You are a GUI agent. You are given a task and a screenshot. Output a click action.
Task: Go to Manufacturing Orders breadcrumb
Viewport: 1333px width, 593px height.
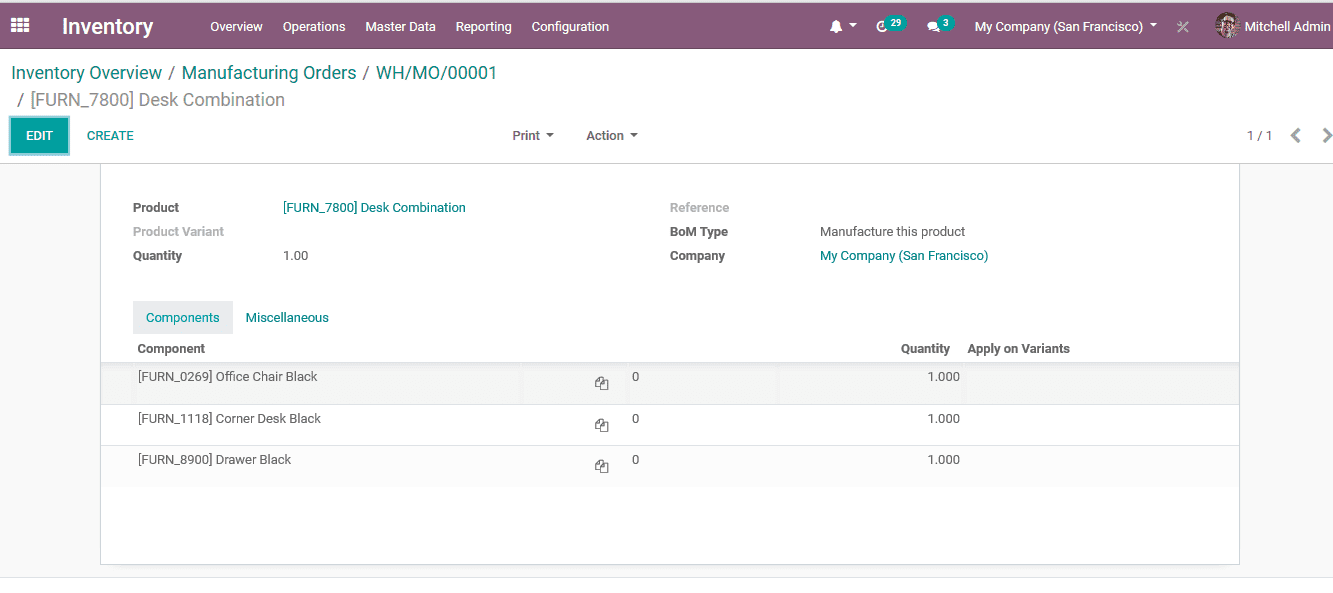269,73
